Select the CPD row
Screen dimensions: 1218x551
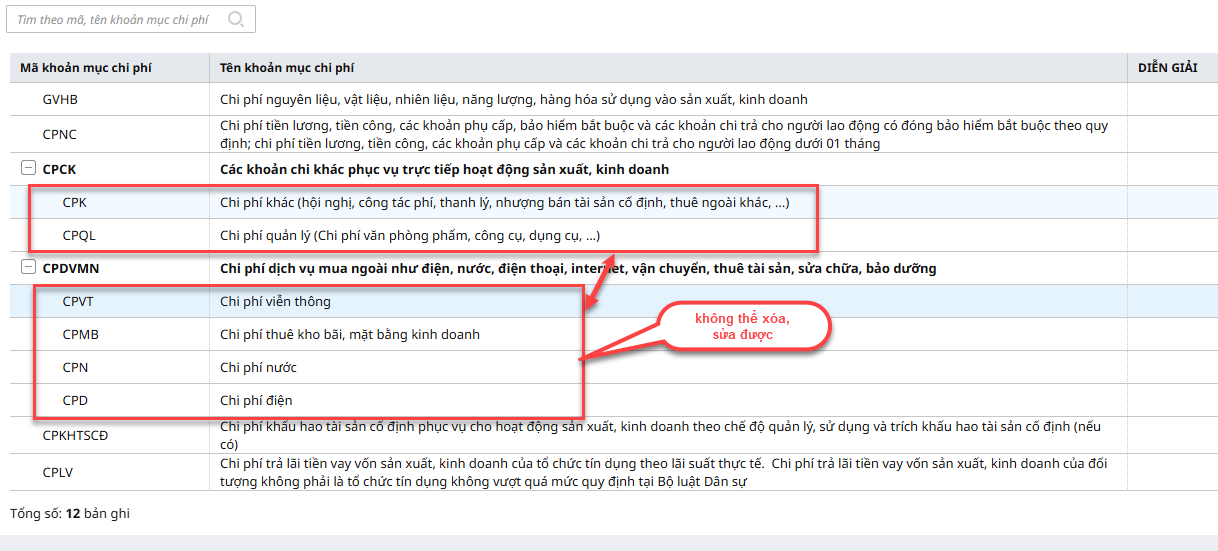tap(75, 401)
